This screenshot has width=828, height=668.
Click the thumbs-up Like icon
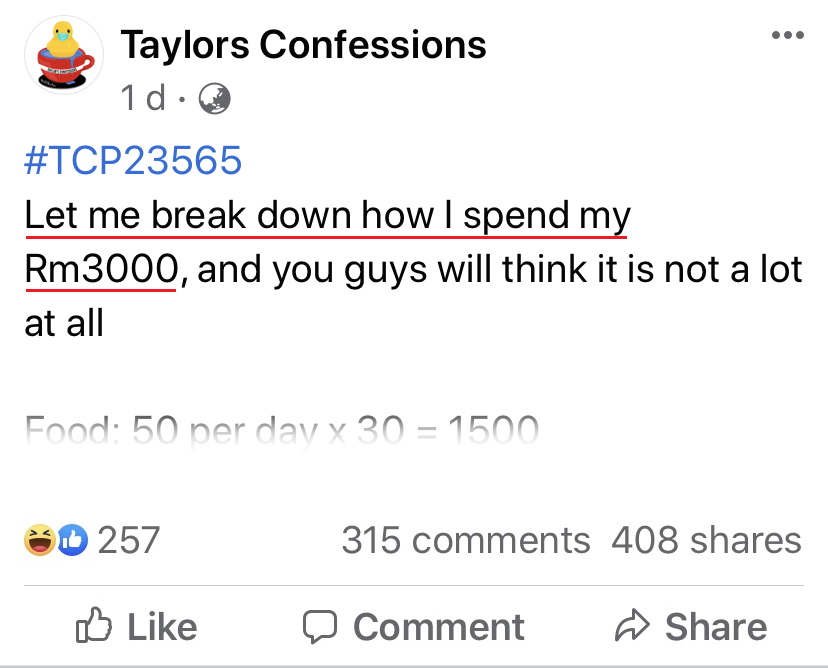coord(94,627)
